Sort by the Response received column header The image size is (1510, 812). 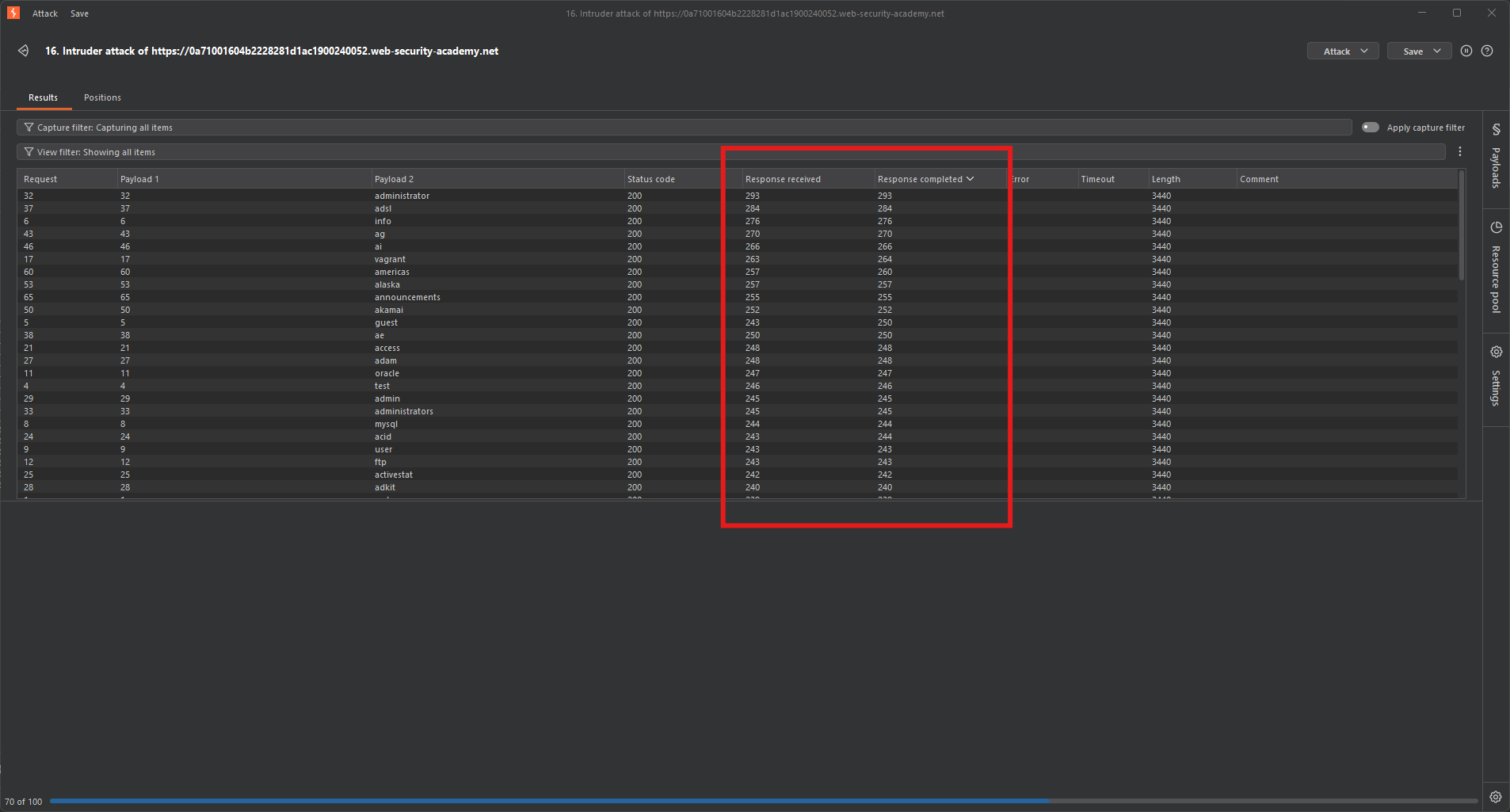809,179
